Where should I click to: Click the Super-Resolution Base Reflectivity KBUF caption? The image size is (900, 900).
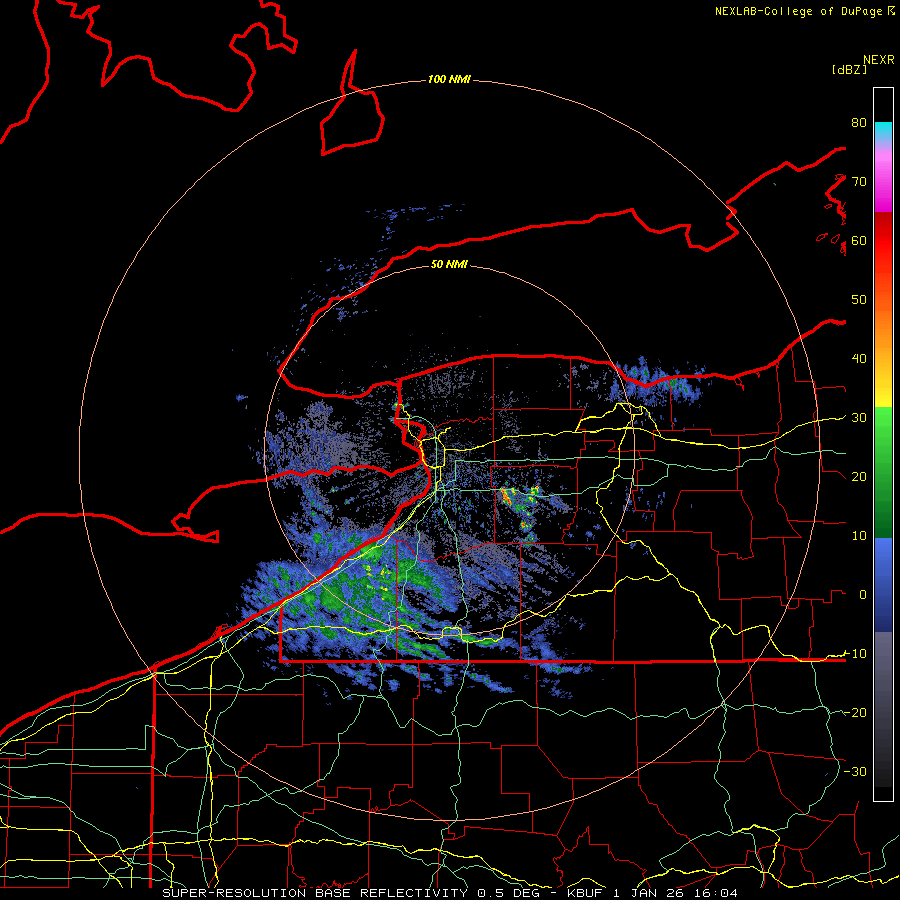point(449,893)
